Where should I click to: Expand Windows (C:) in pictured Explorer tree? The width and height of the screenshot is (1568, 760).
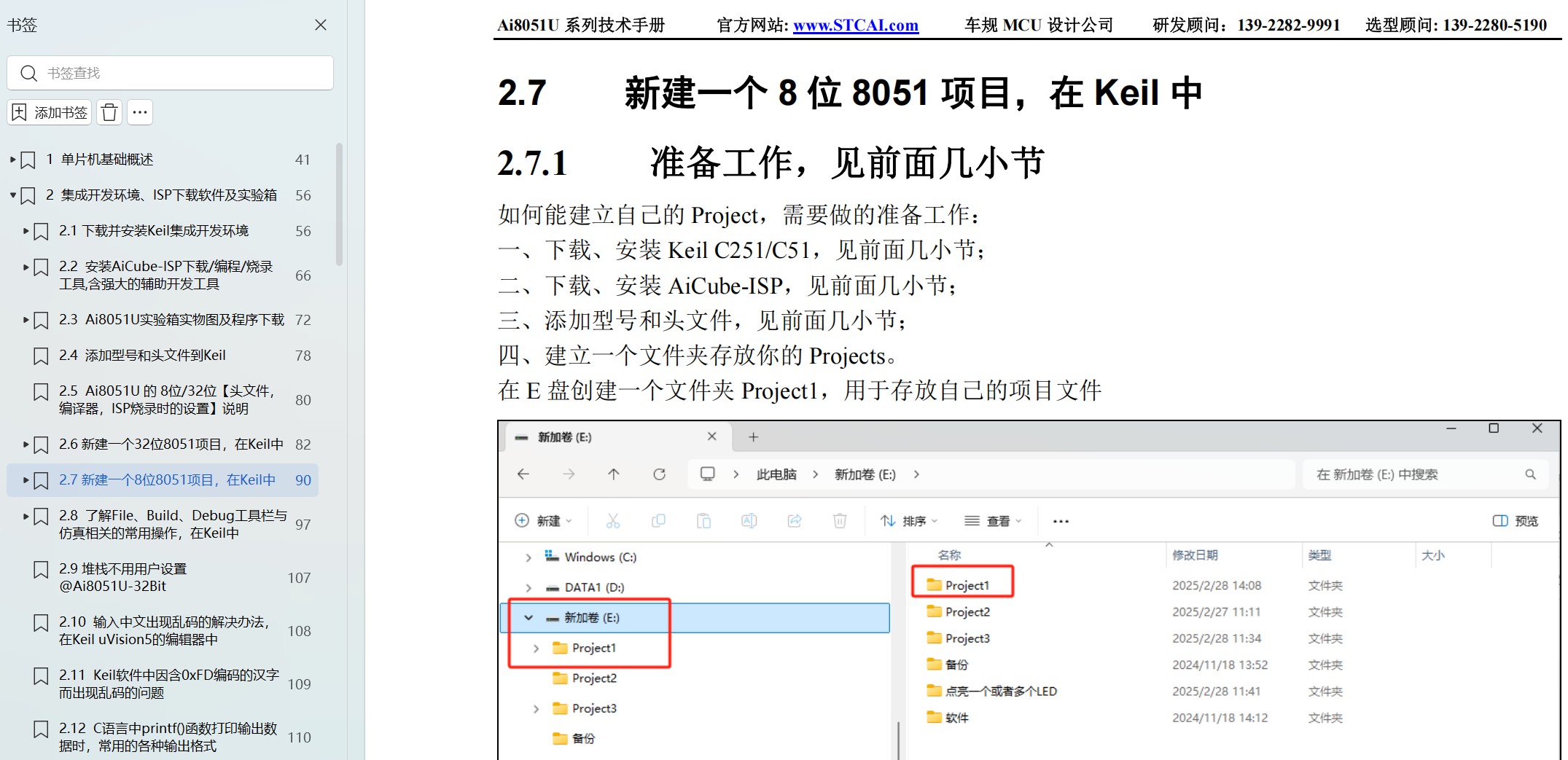[x=528, y=557]
